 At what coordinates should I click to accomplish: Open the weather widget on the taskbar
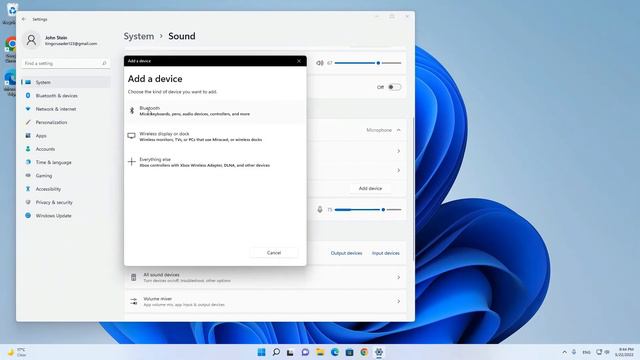point(16,352)
